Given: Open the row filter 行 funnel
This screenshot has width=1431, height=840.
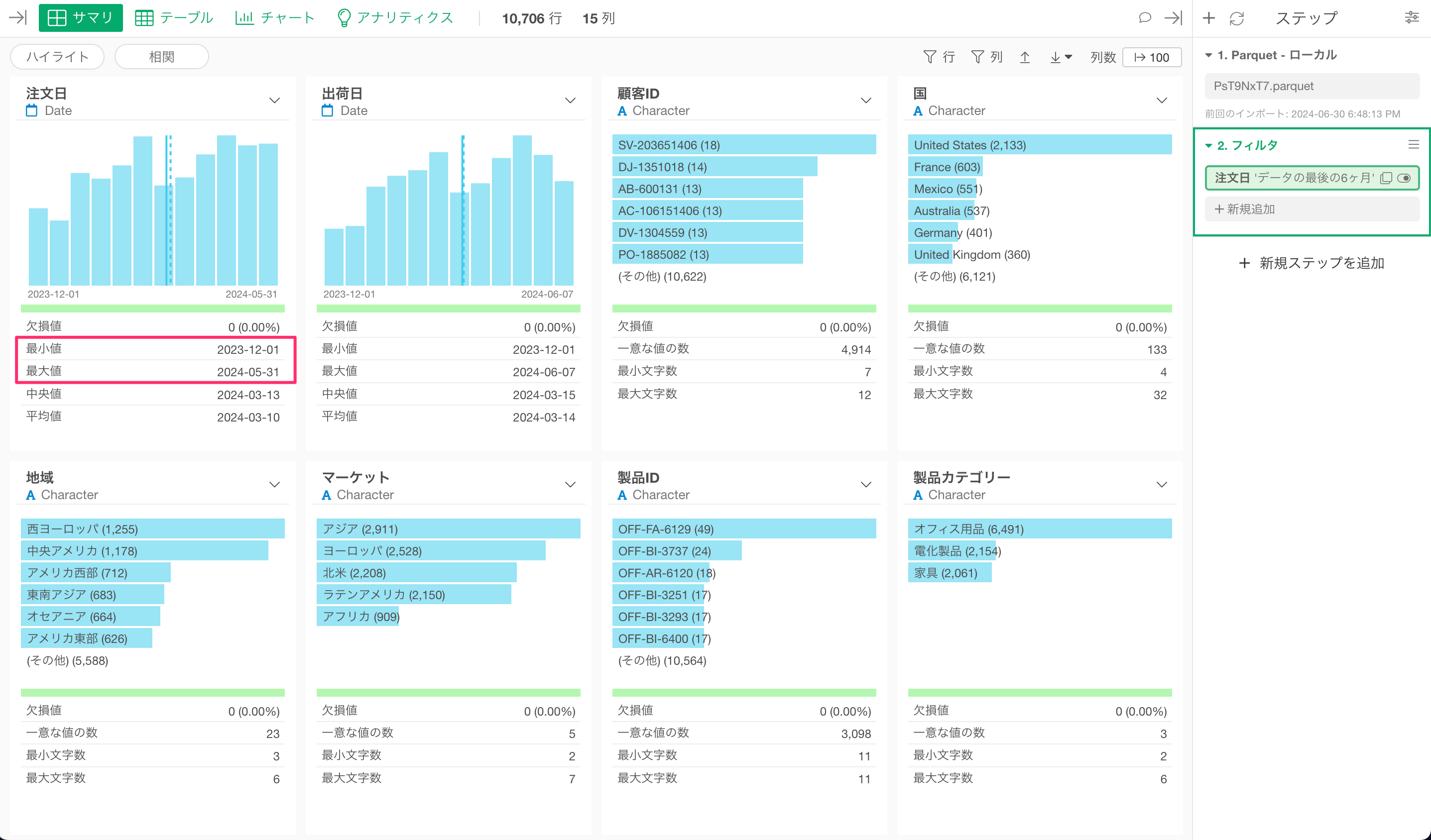Looking at the screenshot, I should (939, 57).
